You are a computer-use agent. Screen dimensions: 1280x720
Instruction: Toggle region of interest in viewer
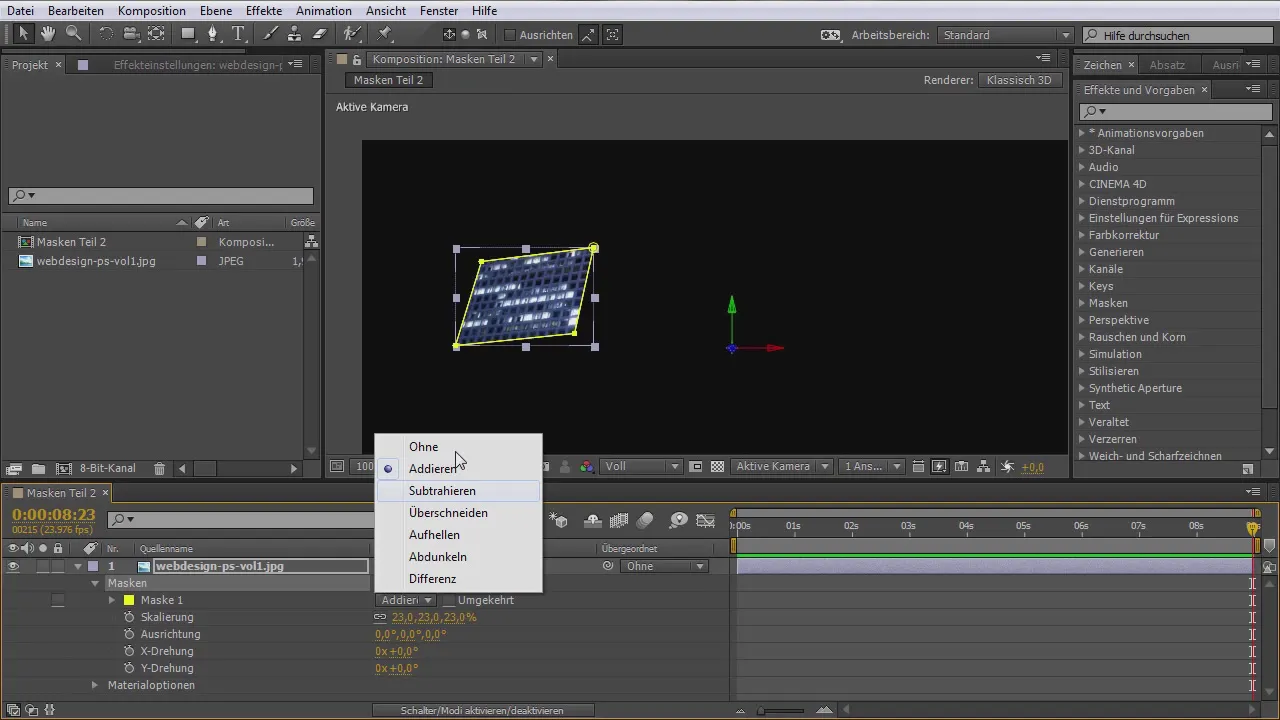696,466
